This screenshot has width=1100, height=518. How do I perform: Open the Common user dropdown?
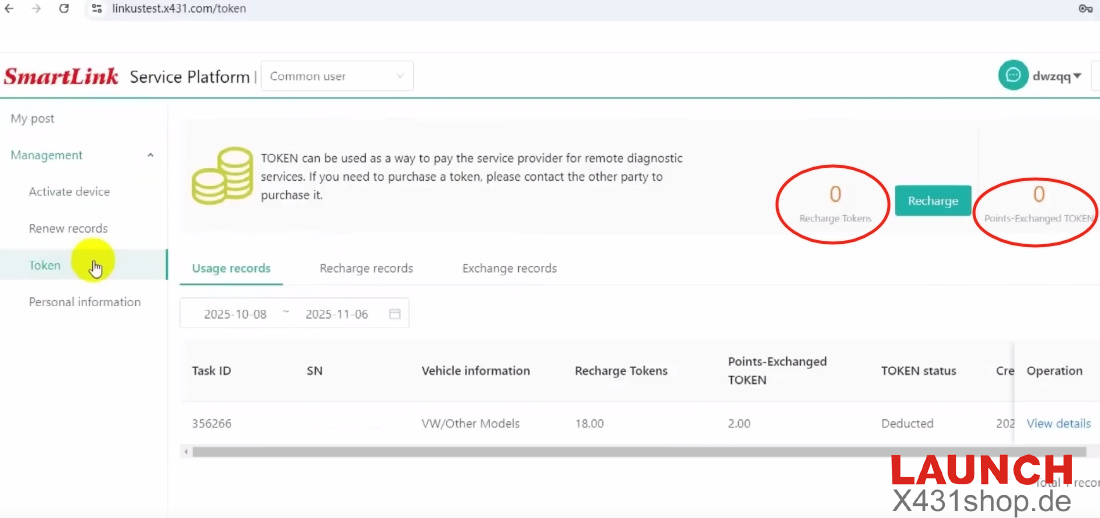(x=337, y=76)
